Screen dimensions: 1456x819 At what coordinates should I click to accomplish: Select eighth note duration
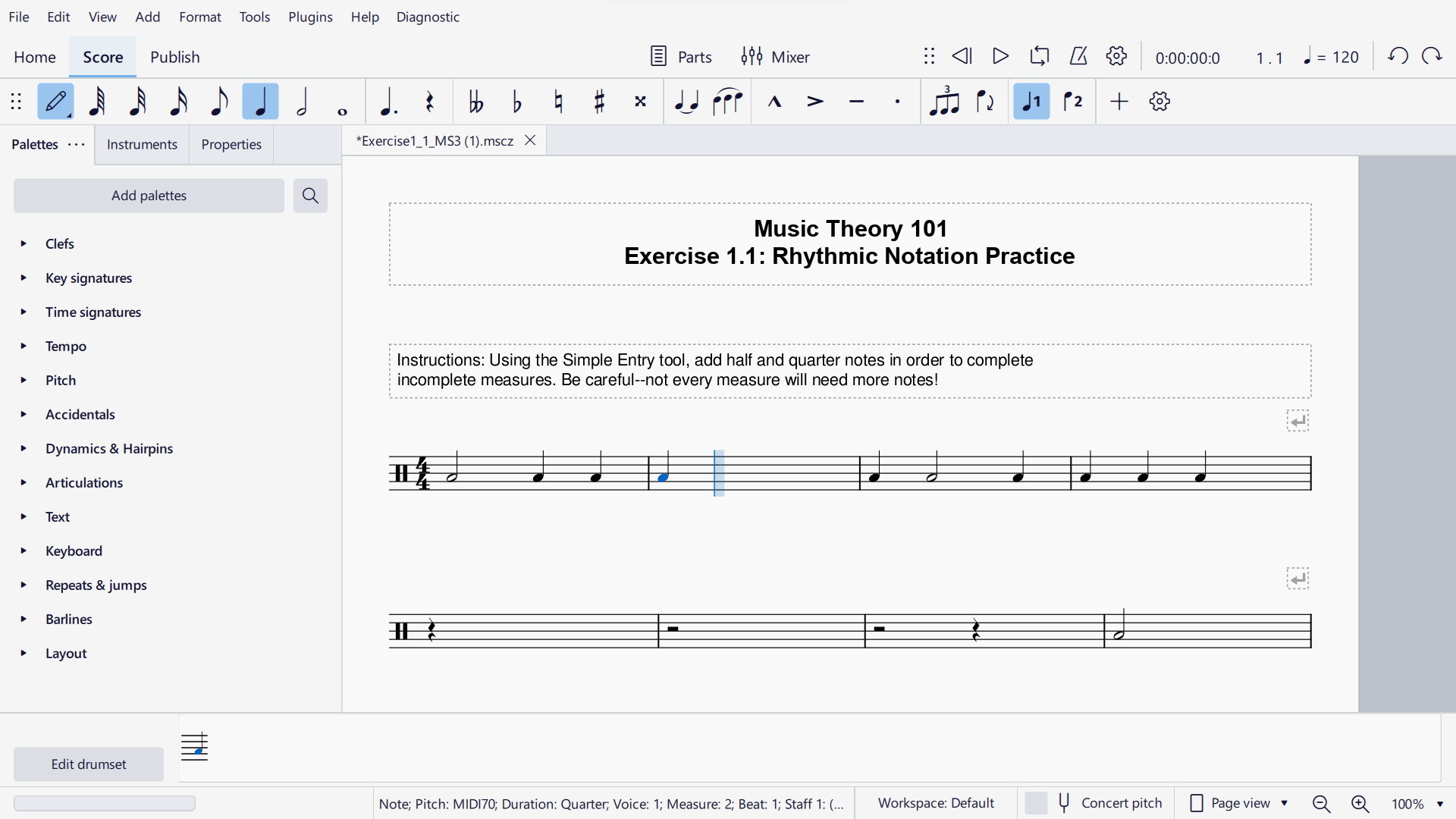[220, 102]
